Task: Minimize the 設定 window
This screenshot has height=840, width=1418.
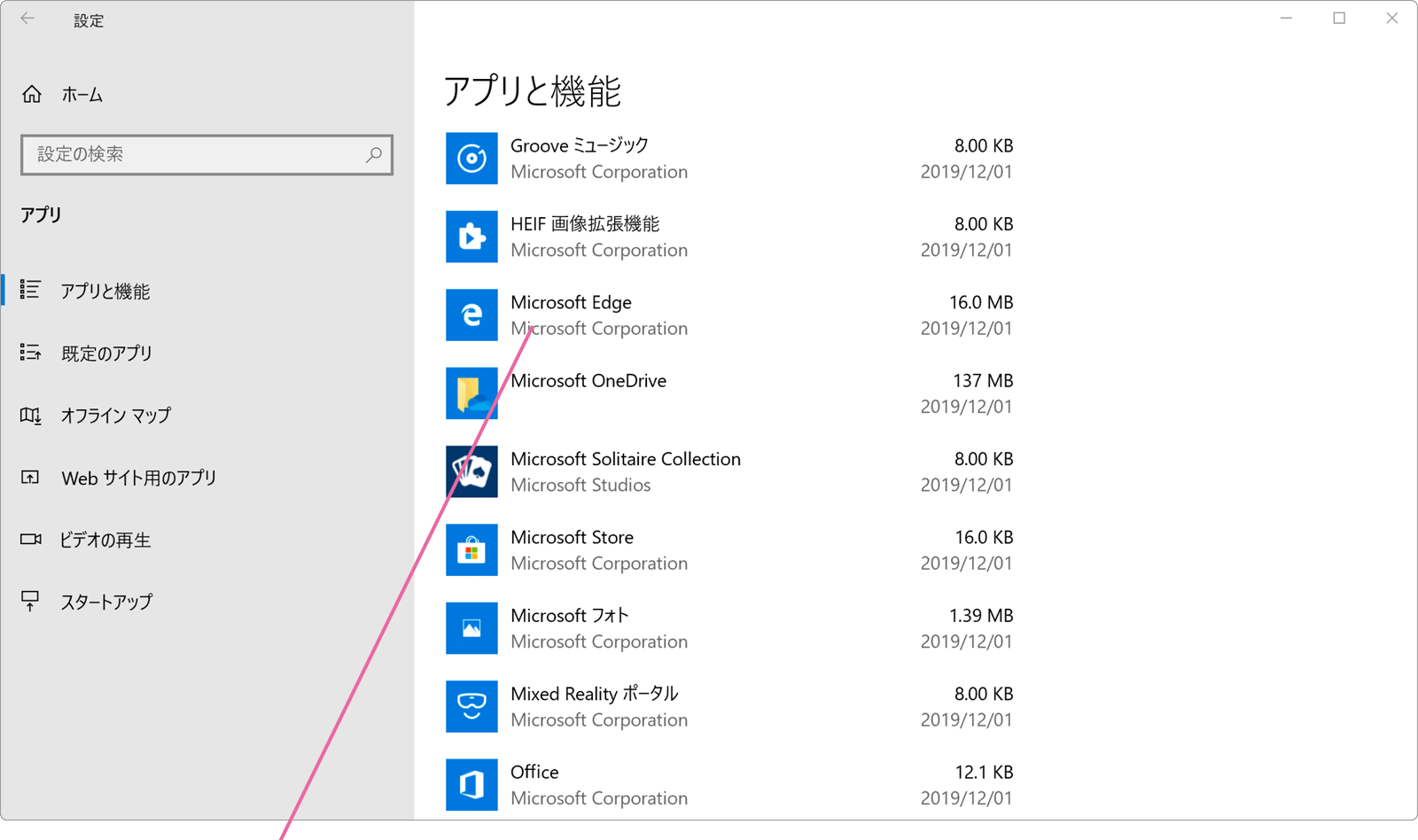Action: click(x=1286, y=19)
